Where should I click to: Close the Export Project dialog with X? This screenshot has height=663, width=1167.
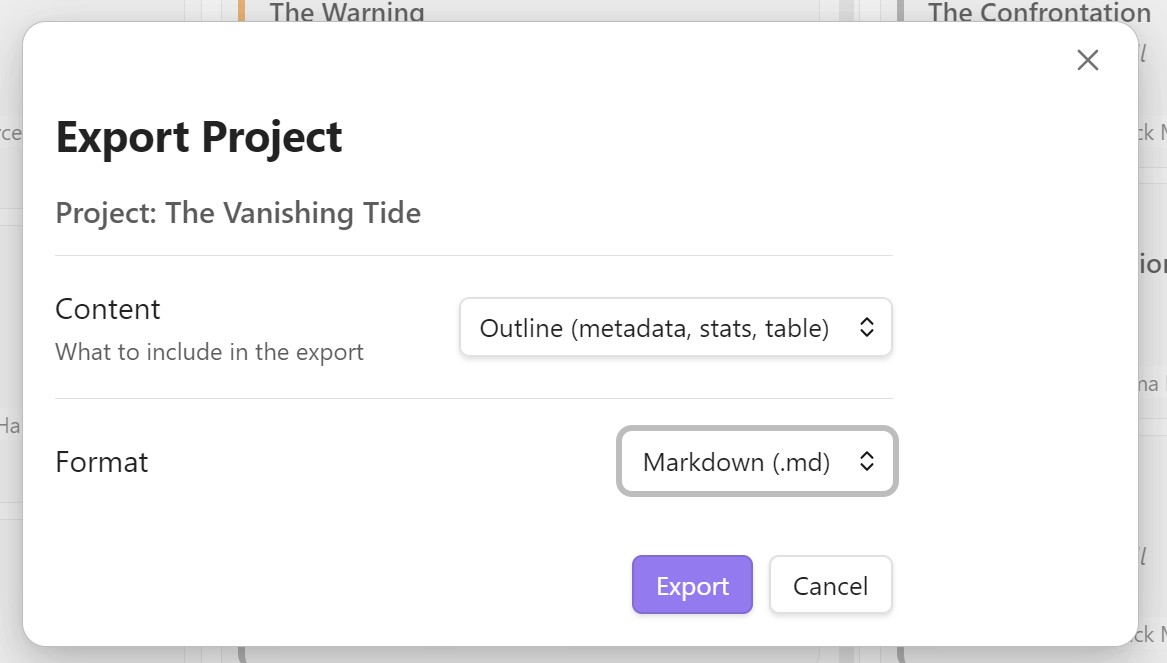tap(1088, 60)
